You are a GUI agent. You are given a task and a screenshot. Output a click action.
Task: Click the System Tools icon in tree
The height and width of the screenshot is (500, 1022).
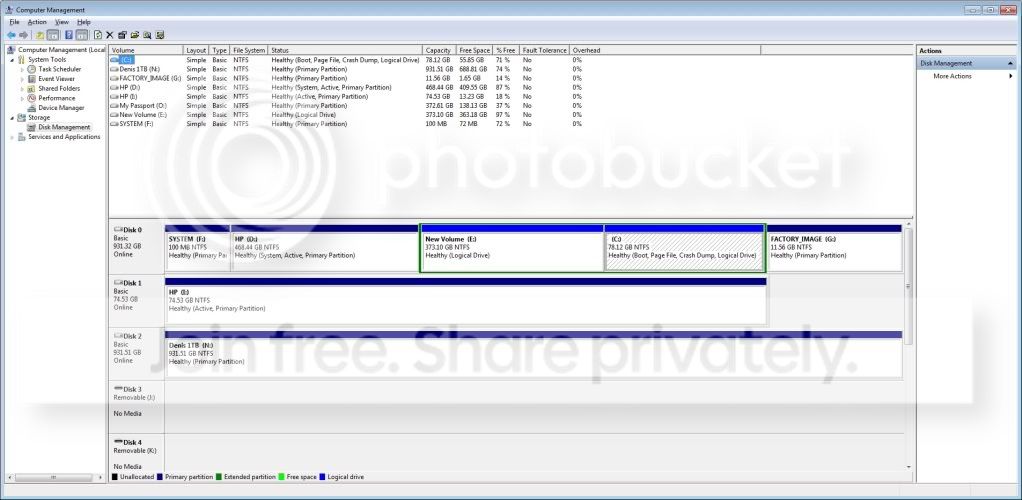pos(22,59)
